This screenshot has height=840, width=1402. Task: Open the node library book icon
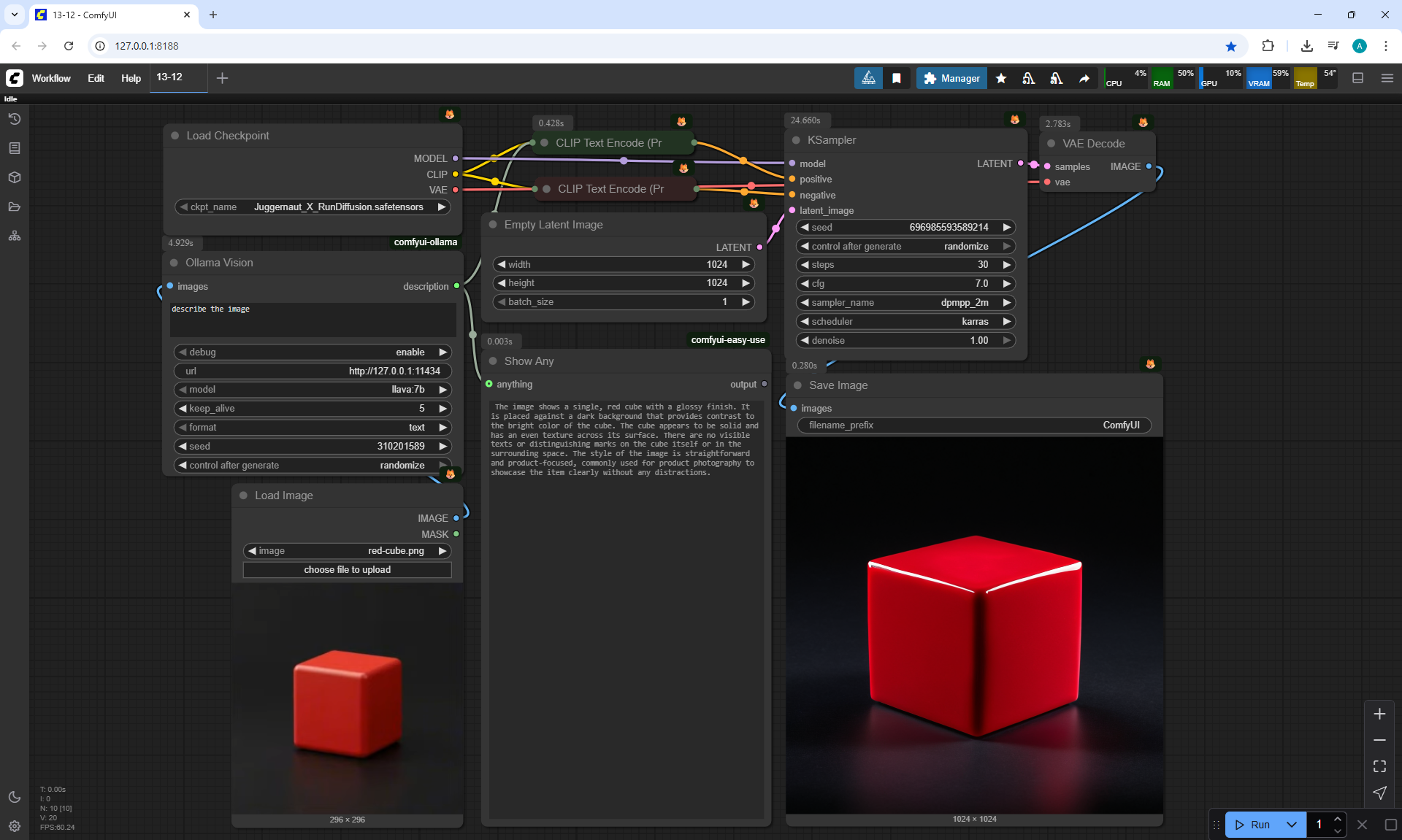click(14, 148)
